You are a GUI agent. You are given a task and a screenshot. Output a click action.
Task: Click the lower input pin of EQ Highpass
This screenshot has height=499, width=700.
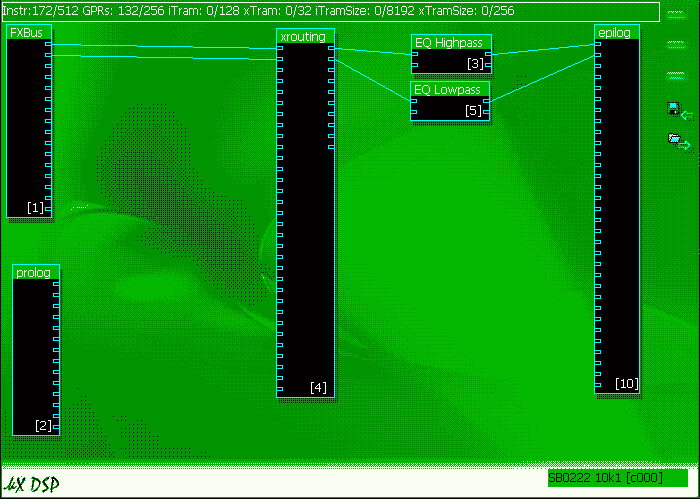(x=414, y=65)
